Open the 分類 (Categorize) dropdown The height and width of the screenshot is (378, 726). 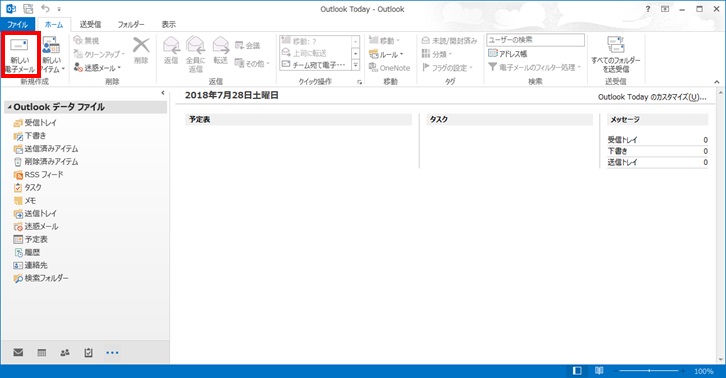pyautogui.click(x=437, y=54)
